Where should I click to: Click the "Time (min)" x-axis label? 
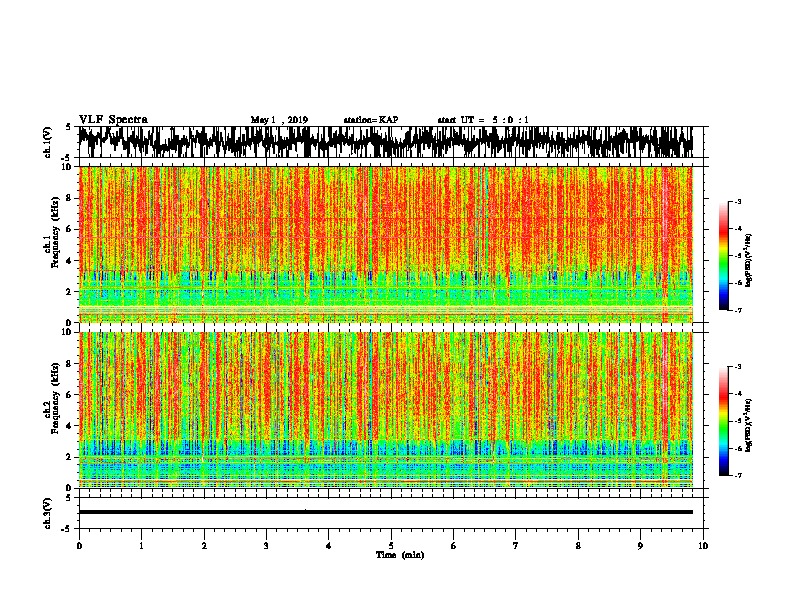400,555
